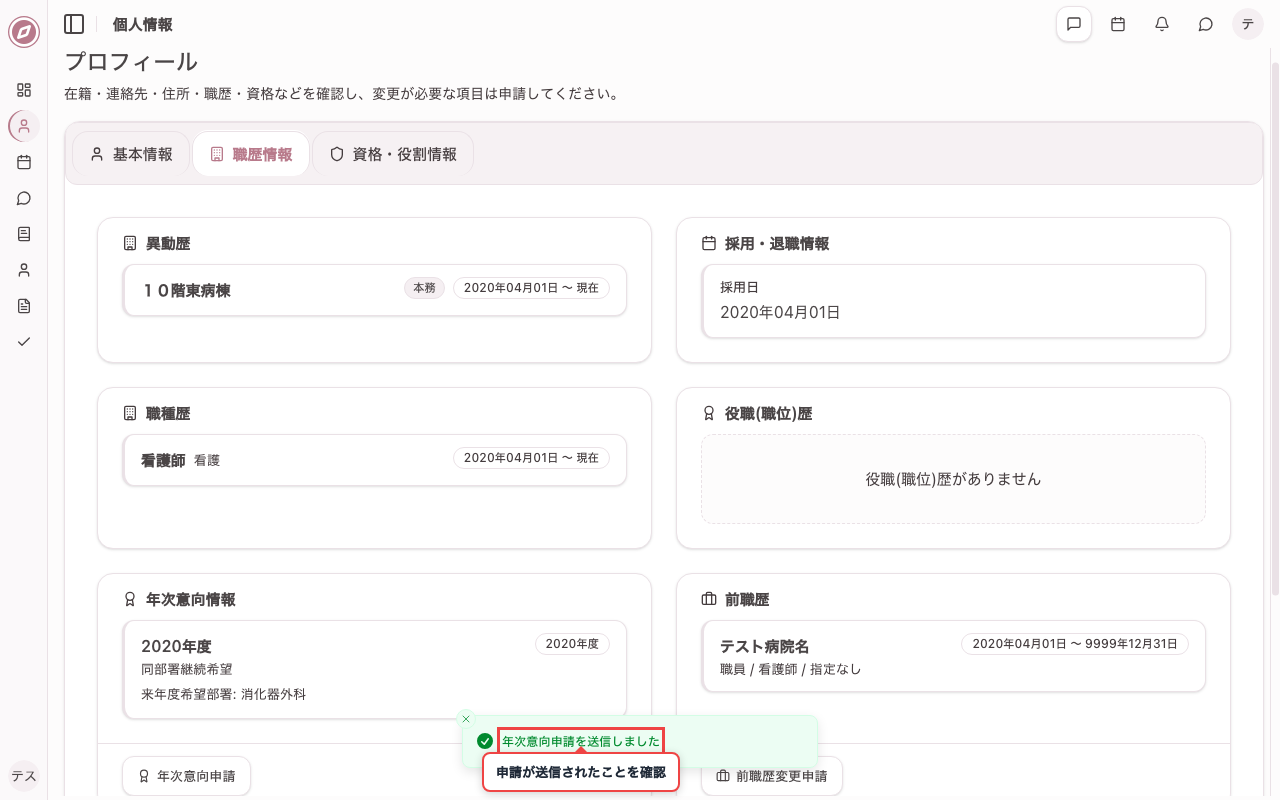Image resolution: width=1280 pixels, height=800 pixels.
Task: Click the 採用・退職情報 section heading
Action: (777, 243)
